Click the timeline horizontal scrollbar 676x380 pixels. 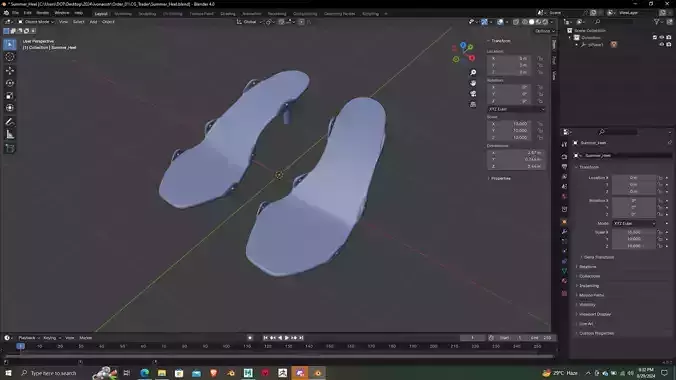(280, 357)
